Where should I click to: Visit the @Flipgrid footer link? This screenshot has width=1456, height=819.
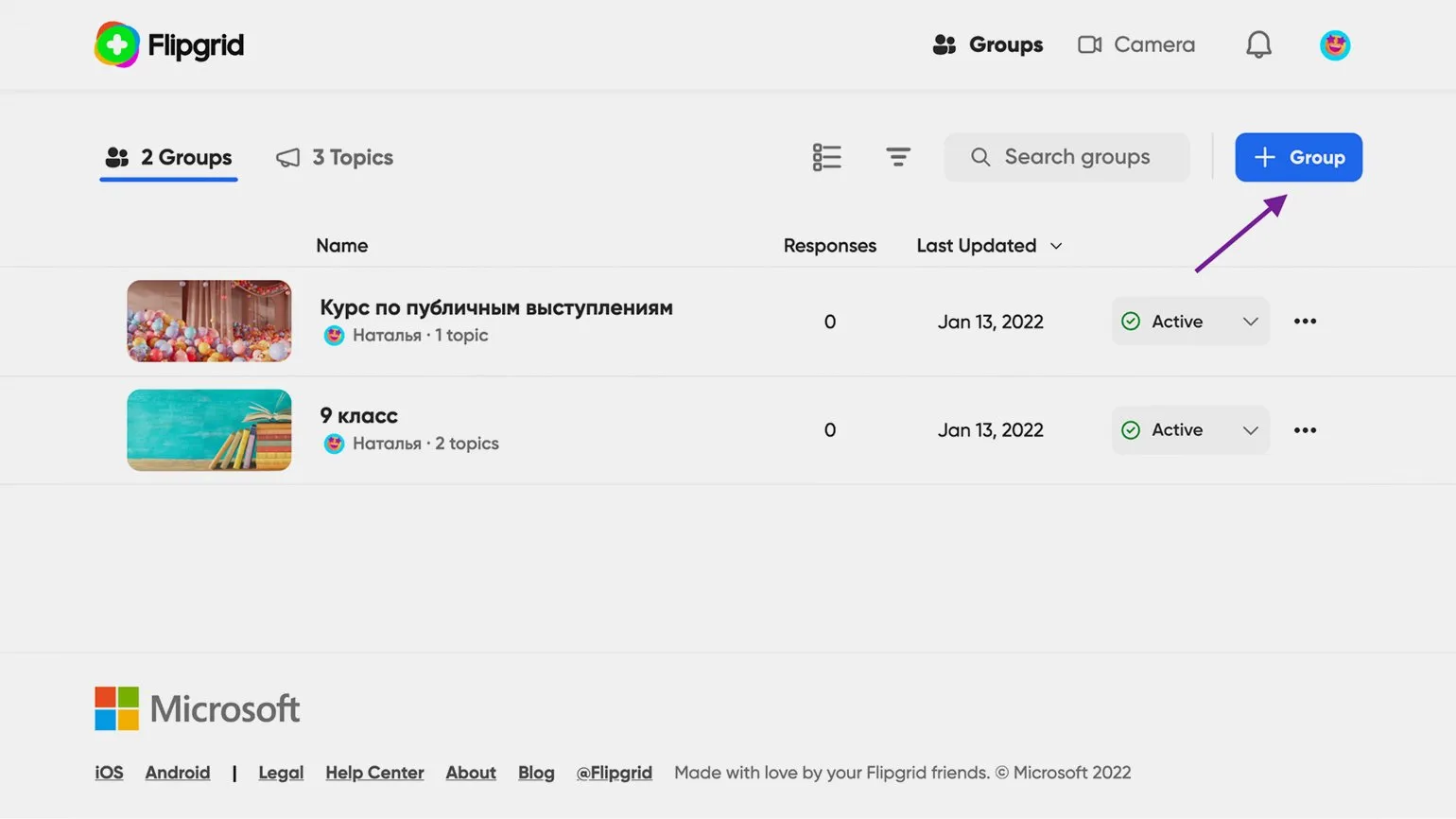coord(614,773)
